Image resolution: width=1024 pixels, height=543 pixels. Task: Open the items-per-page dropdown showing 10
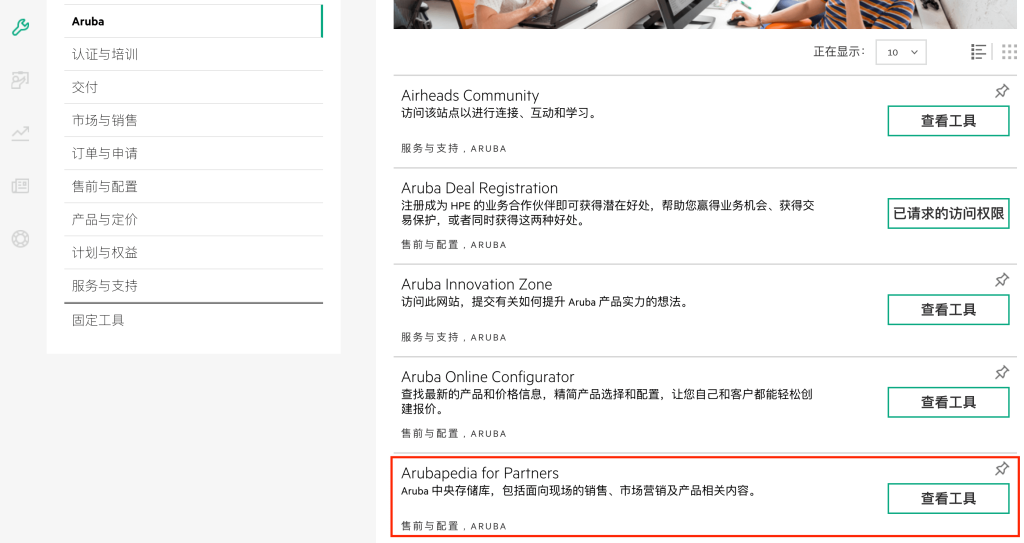901,52
